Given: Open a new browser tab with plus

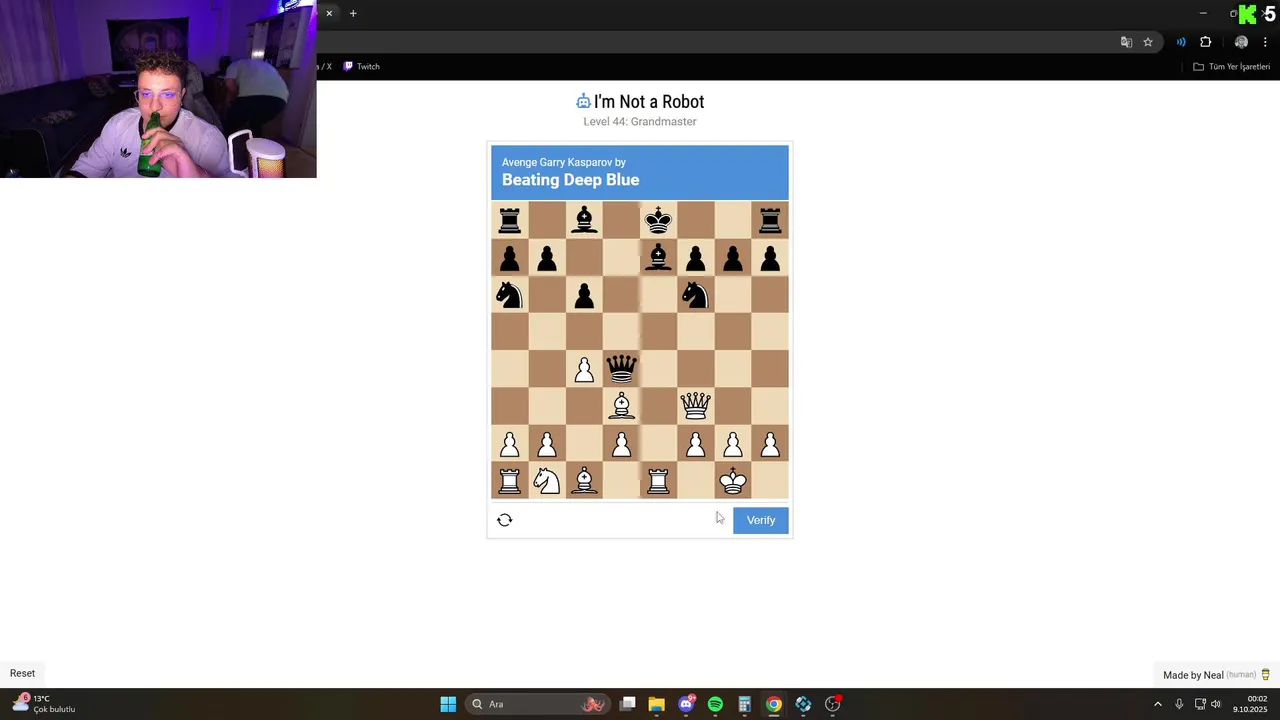Looking at the screenshot, I should point(353,13).
